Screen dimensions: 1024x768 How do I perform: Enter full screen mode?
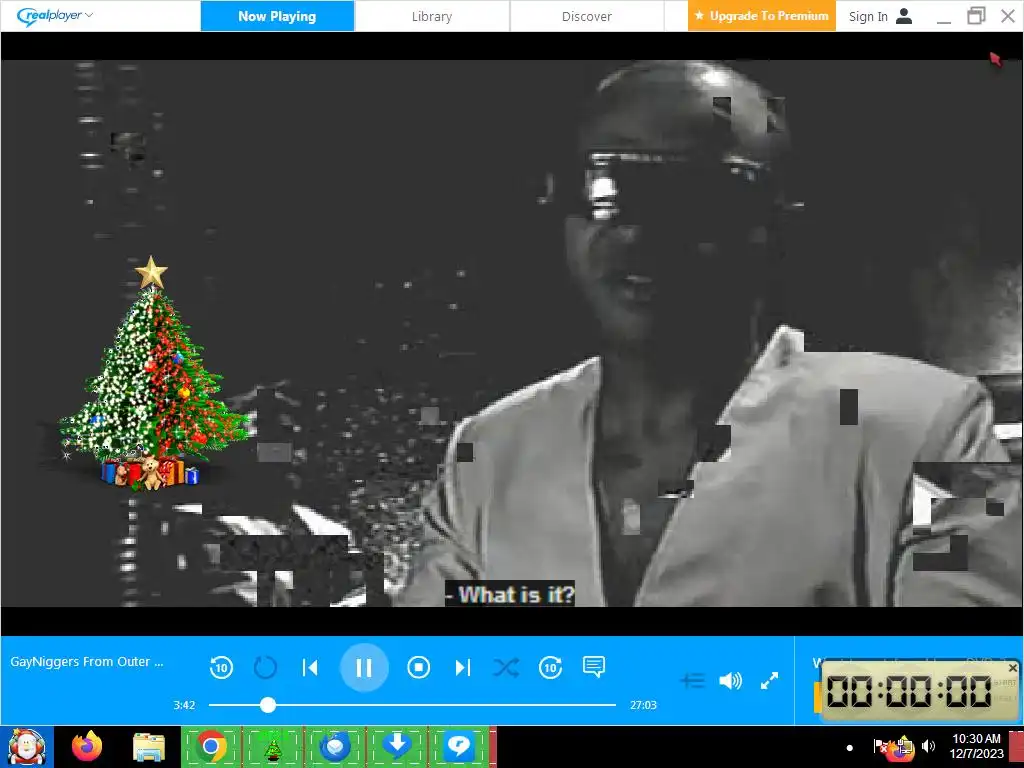tap(770, 680)
